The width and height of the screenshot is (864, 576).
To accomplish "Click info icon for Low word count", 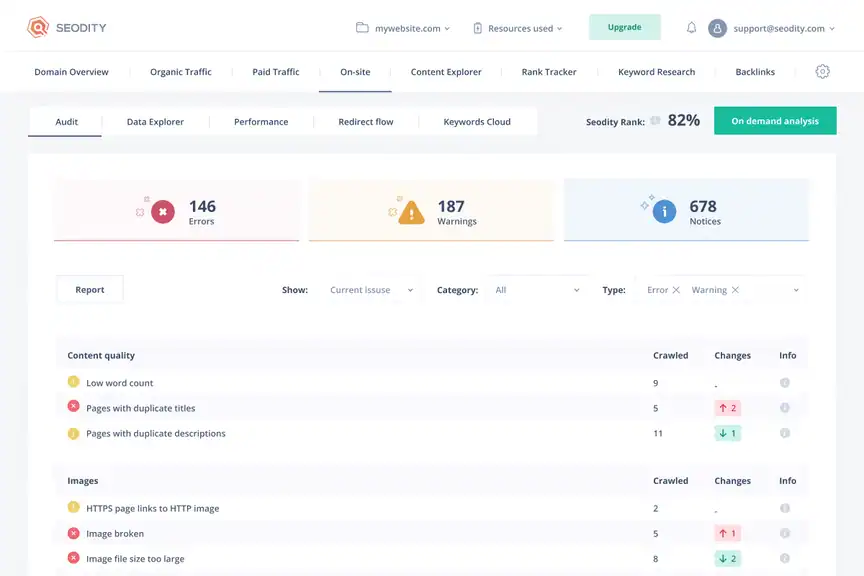I will [785, 383].
